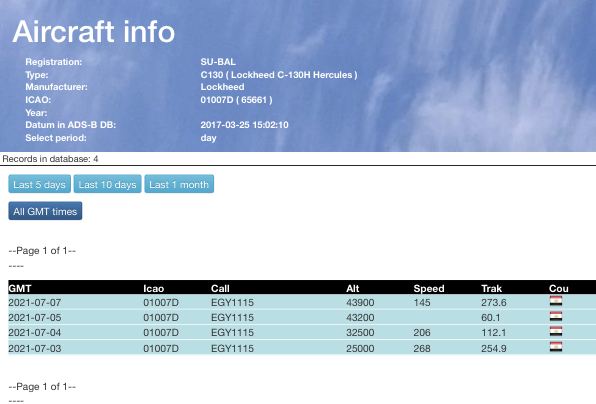The height and width of the screenshot is (404, 596).
Task: Click speed value 145
Action: (422, 303)
